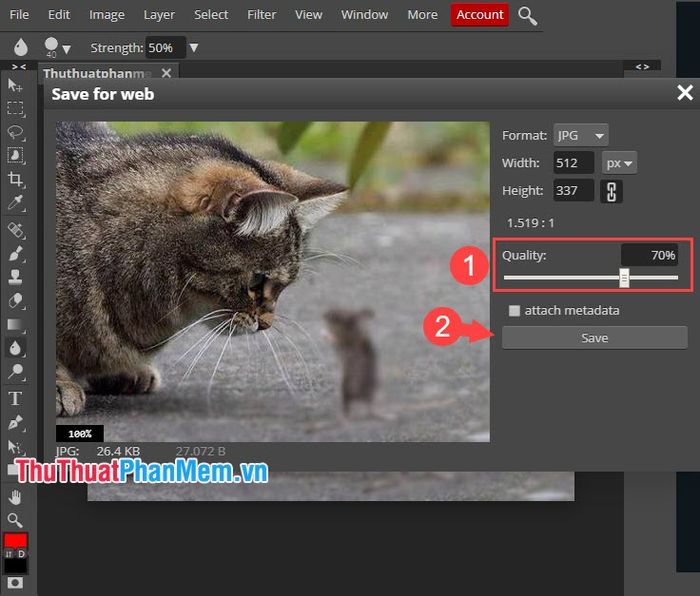Click the Quality slider handle

(624, 278)
